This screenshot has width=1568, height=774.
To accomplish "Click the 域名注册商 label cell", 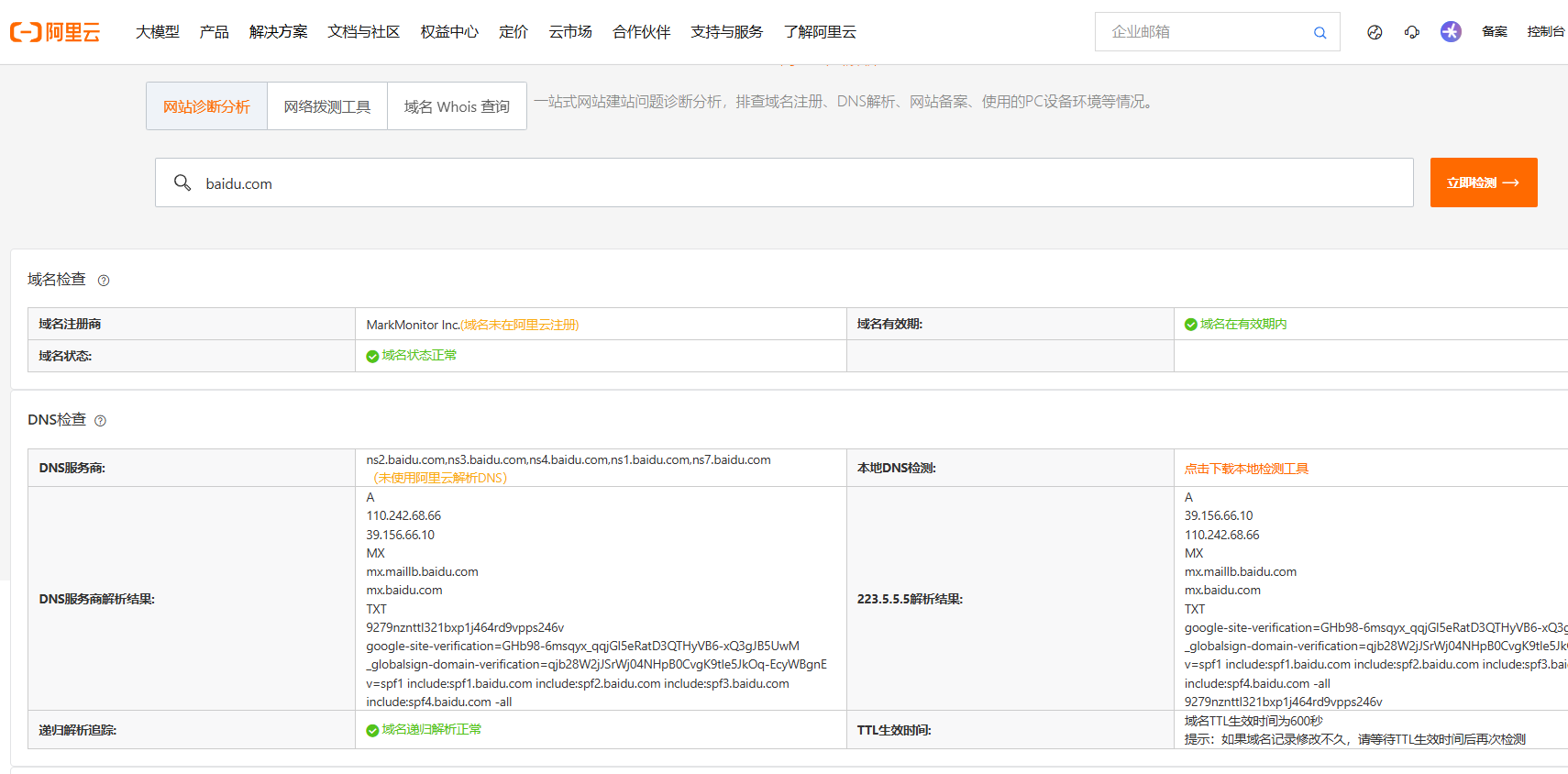I will pyautogui.click(x=192, y=324).
